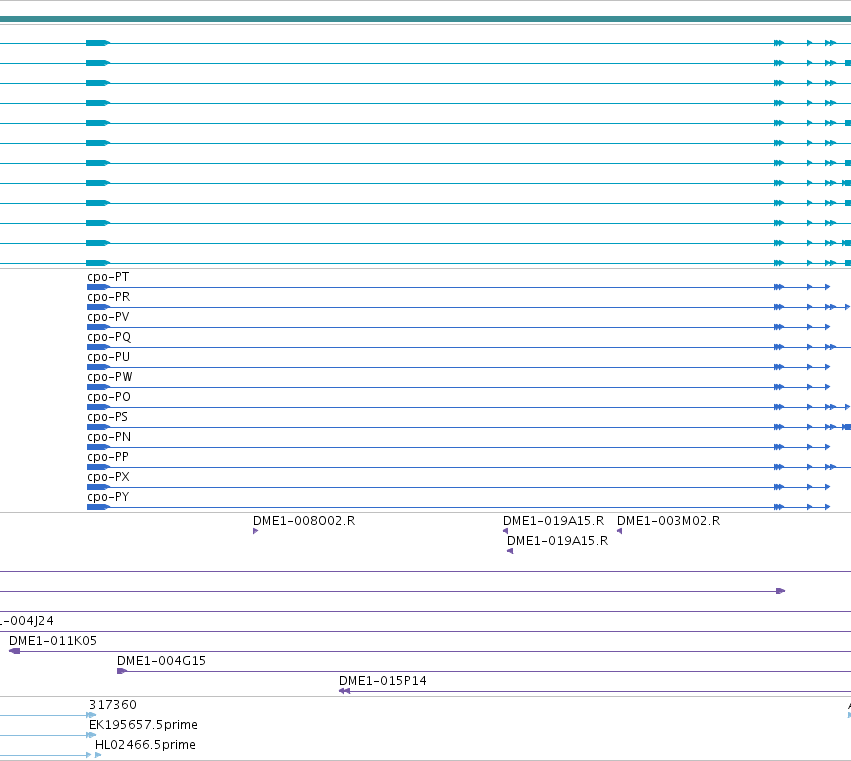This screenshot has width=851, height=761.
Task: Click the cpo-PS transcript label
Action: pyautogui.click(x=107, y=417)
